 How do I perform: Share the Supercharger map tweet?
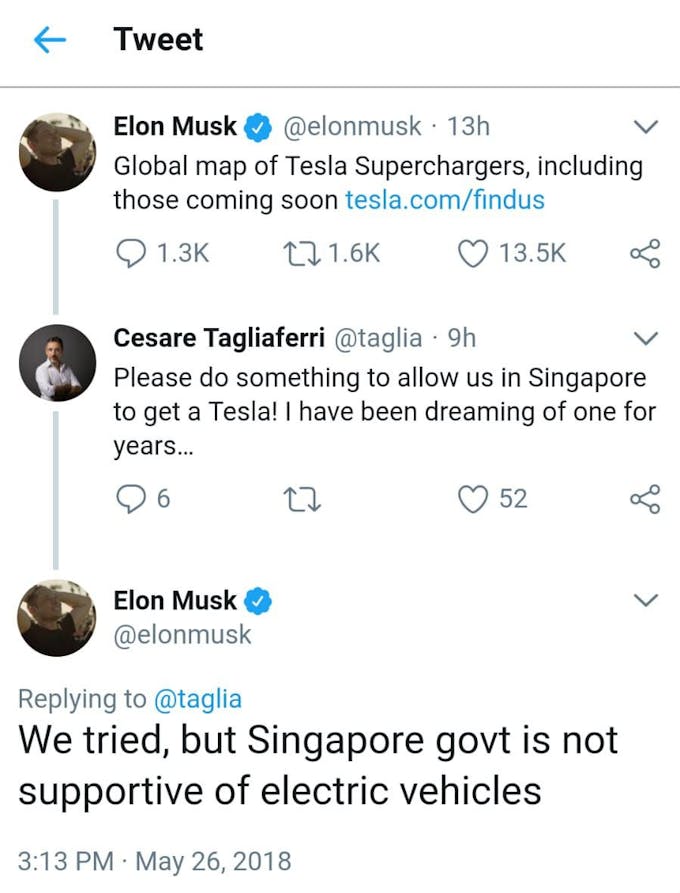point(645,253)
